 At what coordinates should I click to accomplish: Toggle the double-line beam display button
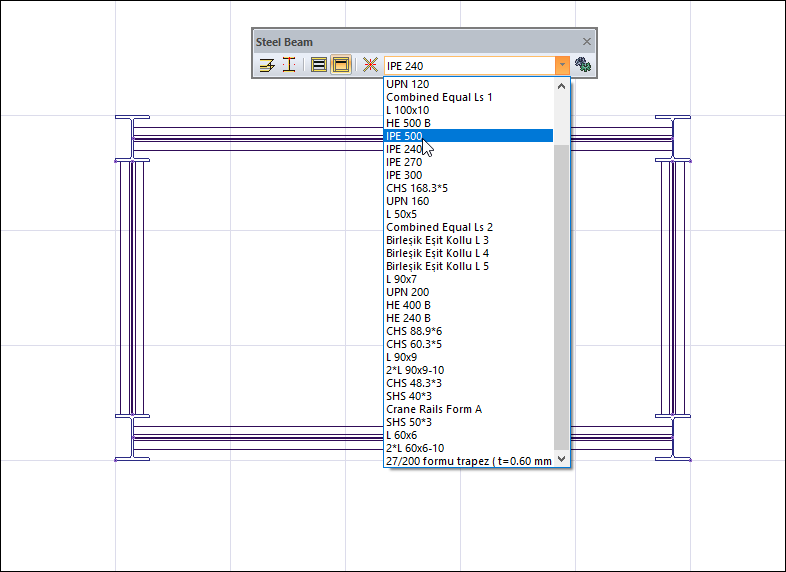coord(319,65)
